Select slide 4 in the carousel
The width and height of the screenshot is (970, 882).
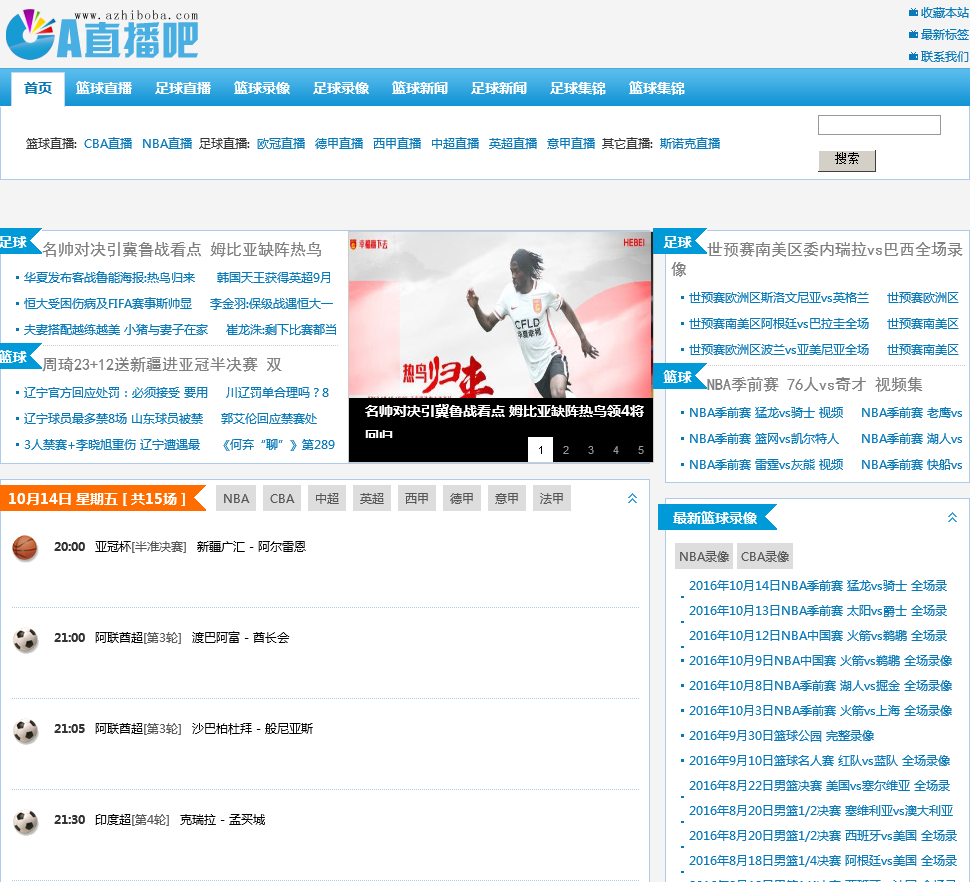tap(616, 450)
